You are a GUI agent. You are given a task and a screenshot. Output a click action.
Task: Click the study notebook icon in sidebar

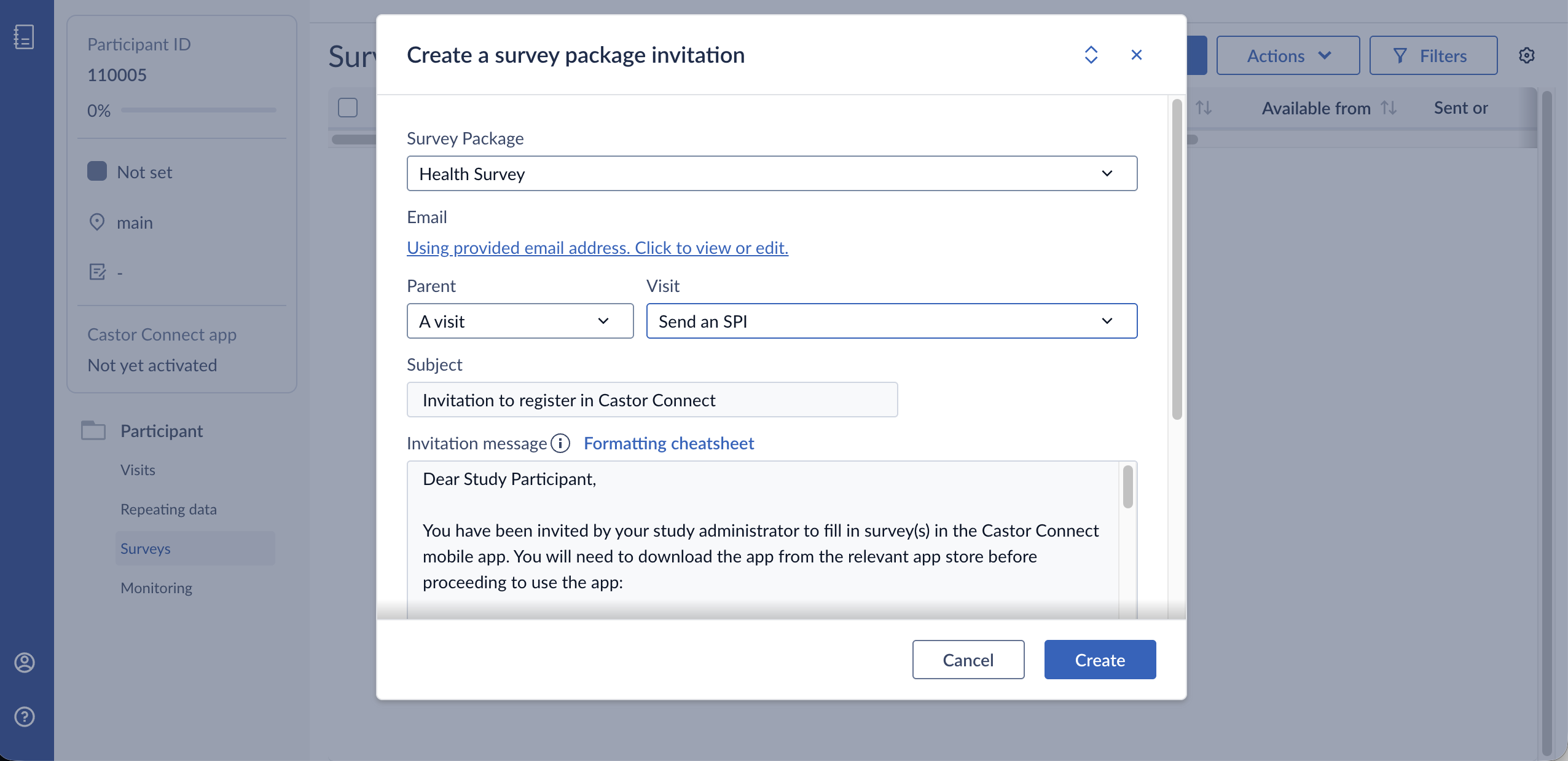(x=24, y=37)
